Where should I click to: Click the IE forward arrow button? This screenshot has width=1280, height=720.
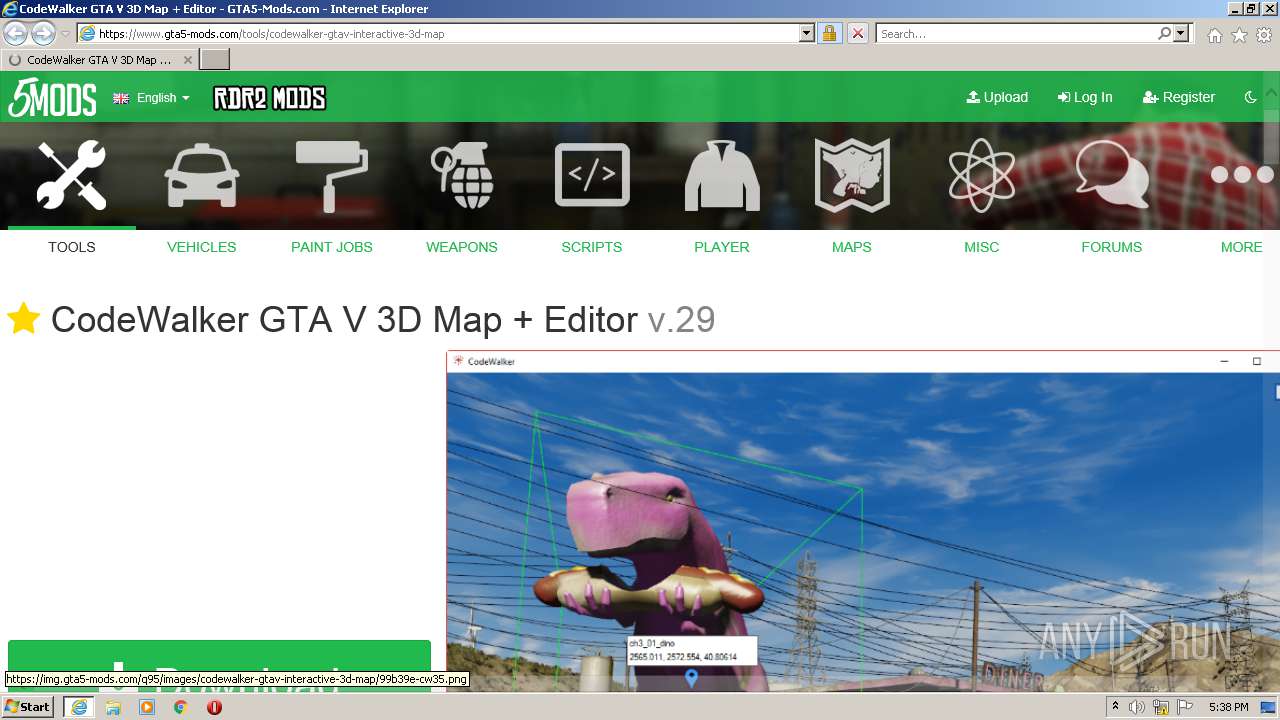(43, 33)
